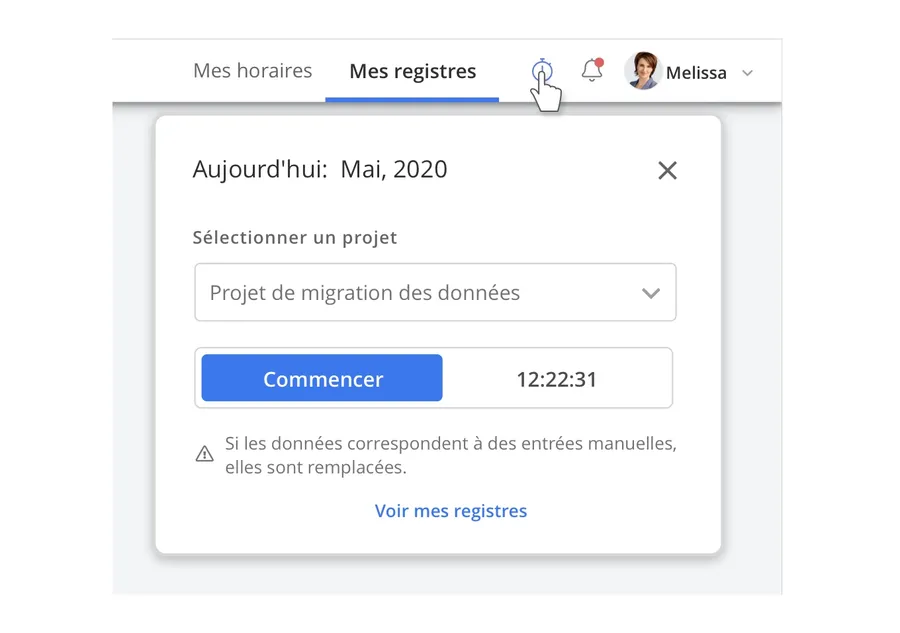900x633 pixels.
Task: Click the project dropdown's arrow
Action: click(x=651, y=293)
